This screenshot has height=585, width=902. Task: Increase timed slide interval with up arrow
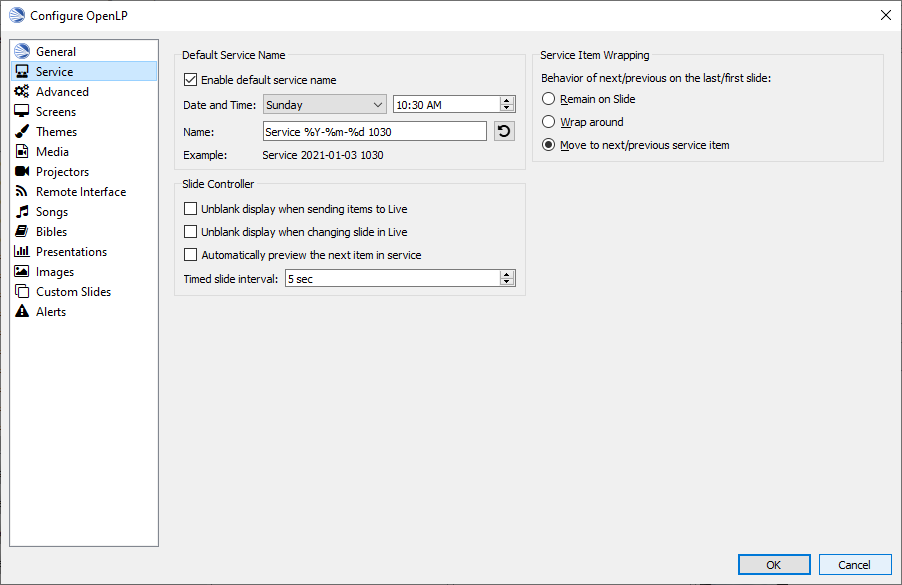tap(507, 275)
